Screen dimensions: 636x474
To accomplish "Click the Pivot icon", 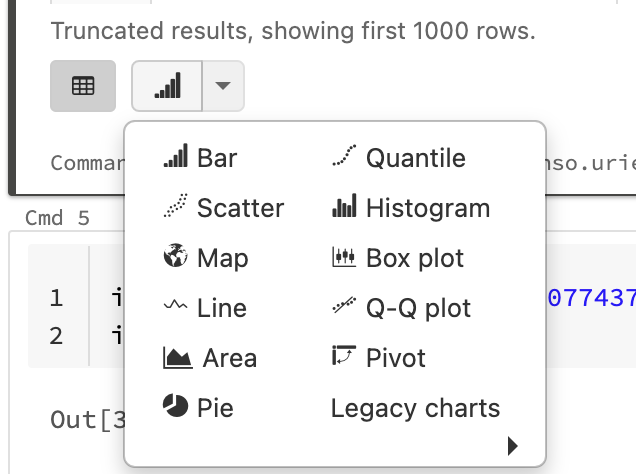I will point(343,357).
